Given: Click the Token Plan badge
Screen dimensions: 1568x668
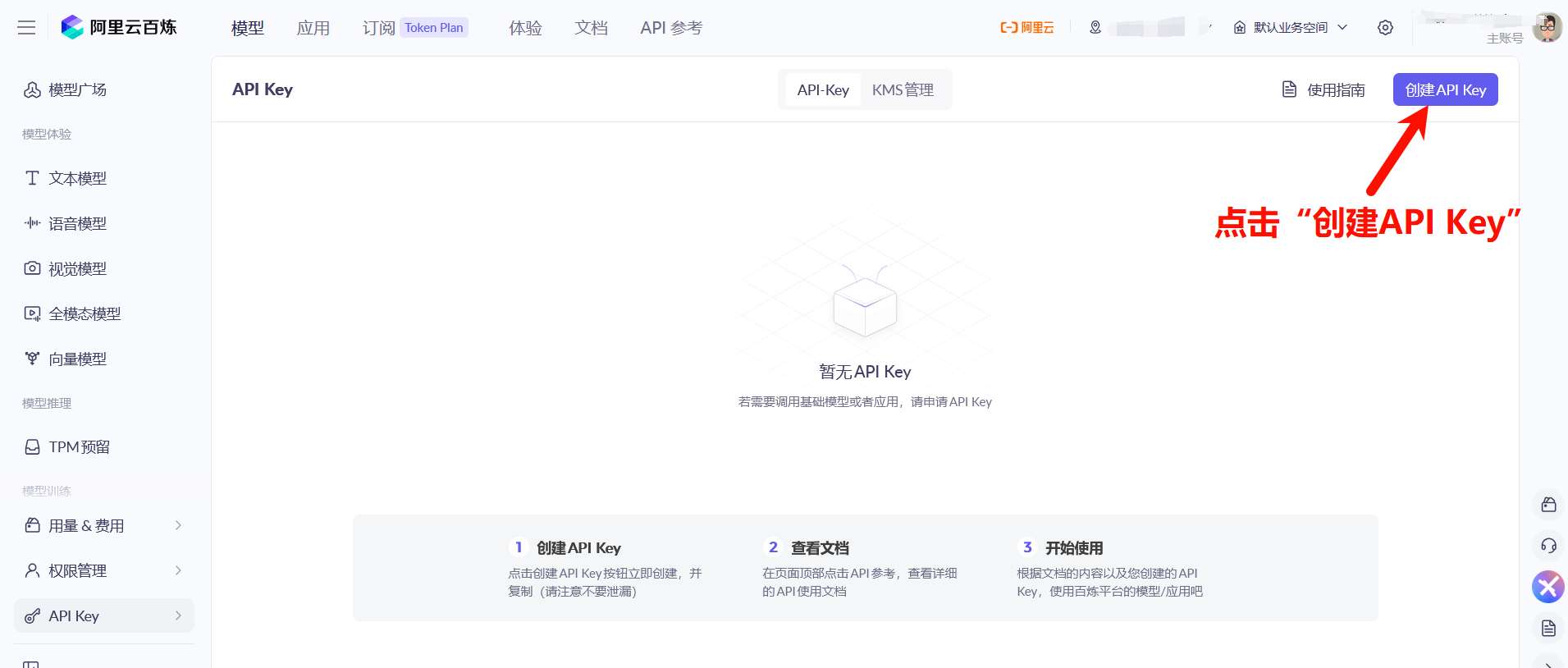Looking at the screenshot, I should (434, 28).
